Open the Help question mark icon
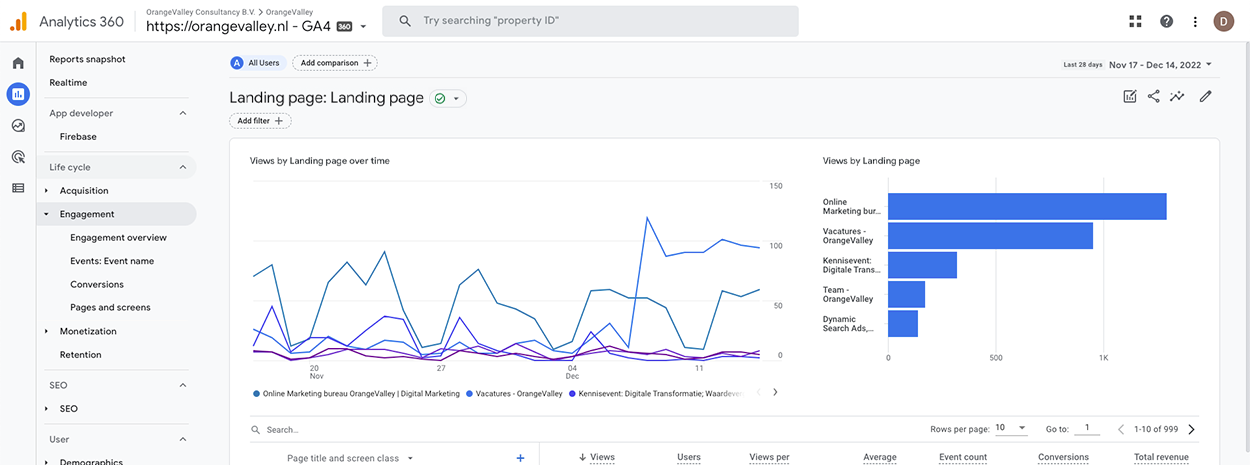This screenshot has width=1250, height=465. 1166,21
